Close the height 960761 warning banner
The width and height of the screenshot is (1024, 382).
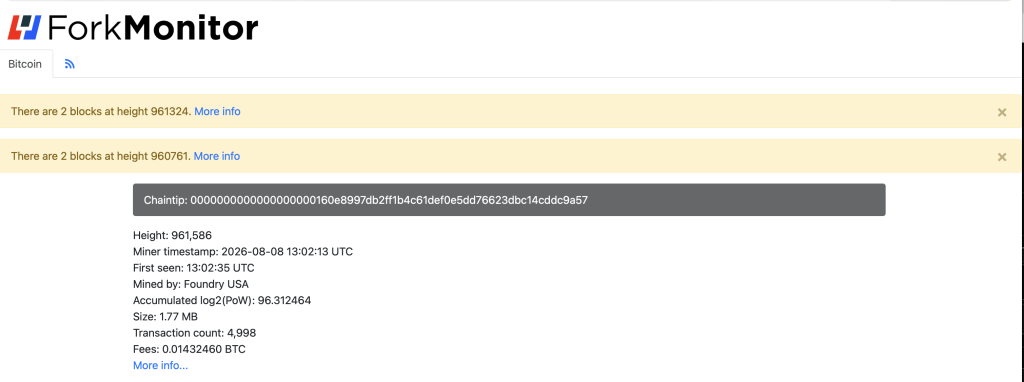(x=1002, y=157)
